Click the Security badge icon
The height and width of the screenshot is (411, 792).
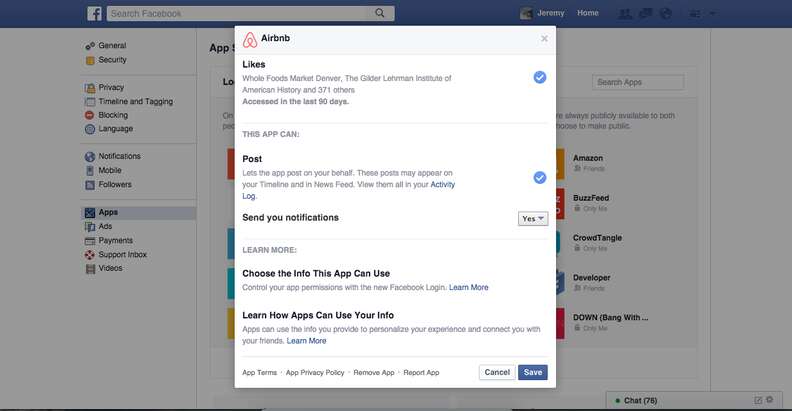(90, 60)
